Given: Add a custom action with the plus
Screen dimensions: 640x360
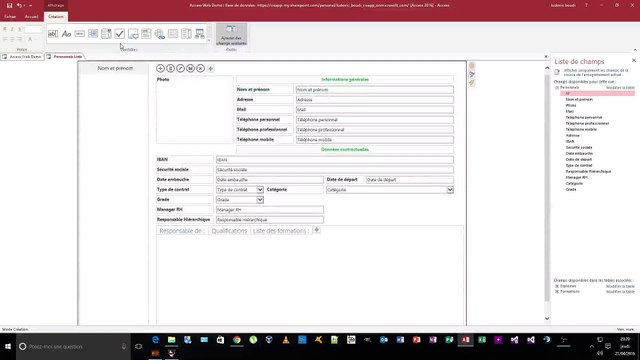Looking at the screenshot, I should click(211, 69).
